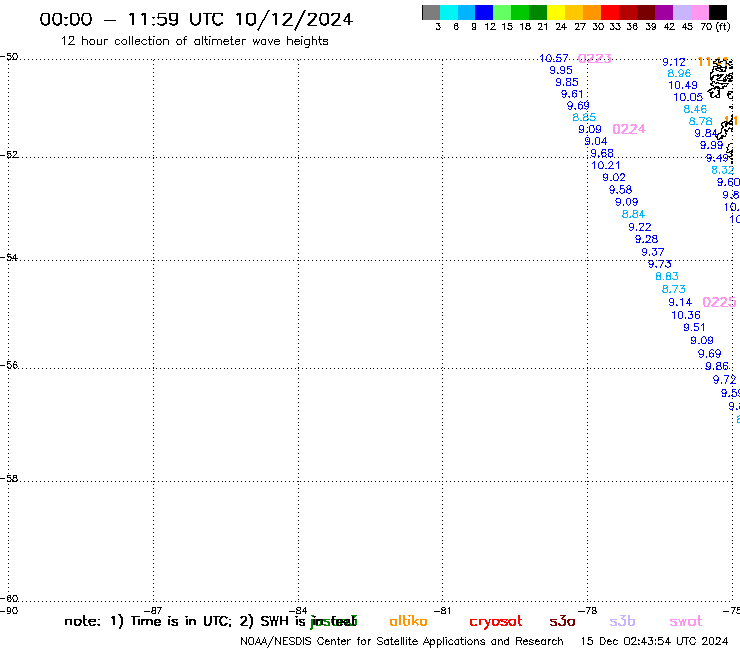Screen dimensions: 740x650
Task: Click the wave height value 9.22
Action: click(639, 227)
